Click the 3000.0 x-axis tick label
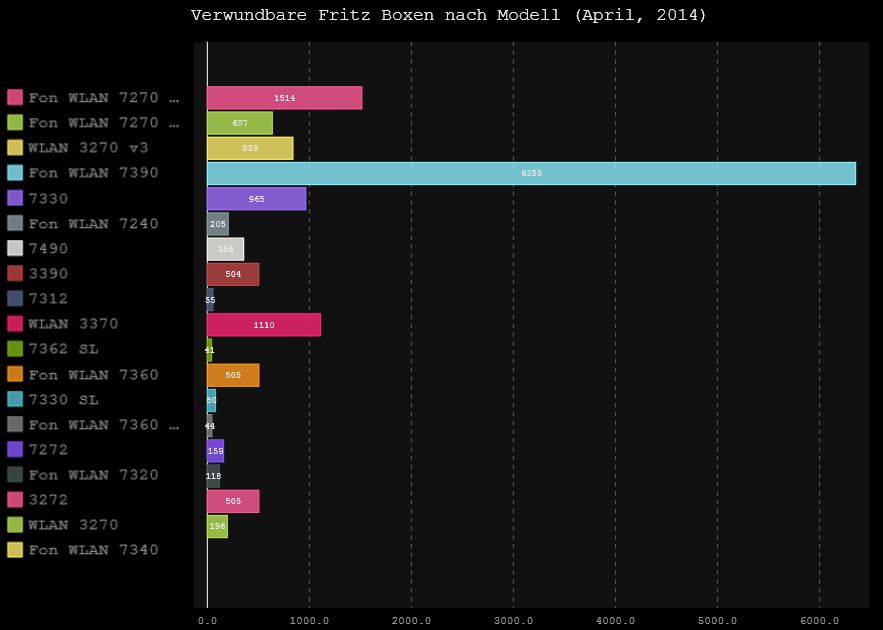Viewport: 883px width, 630px height. (x=513, y=621)
